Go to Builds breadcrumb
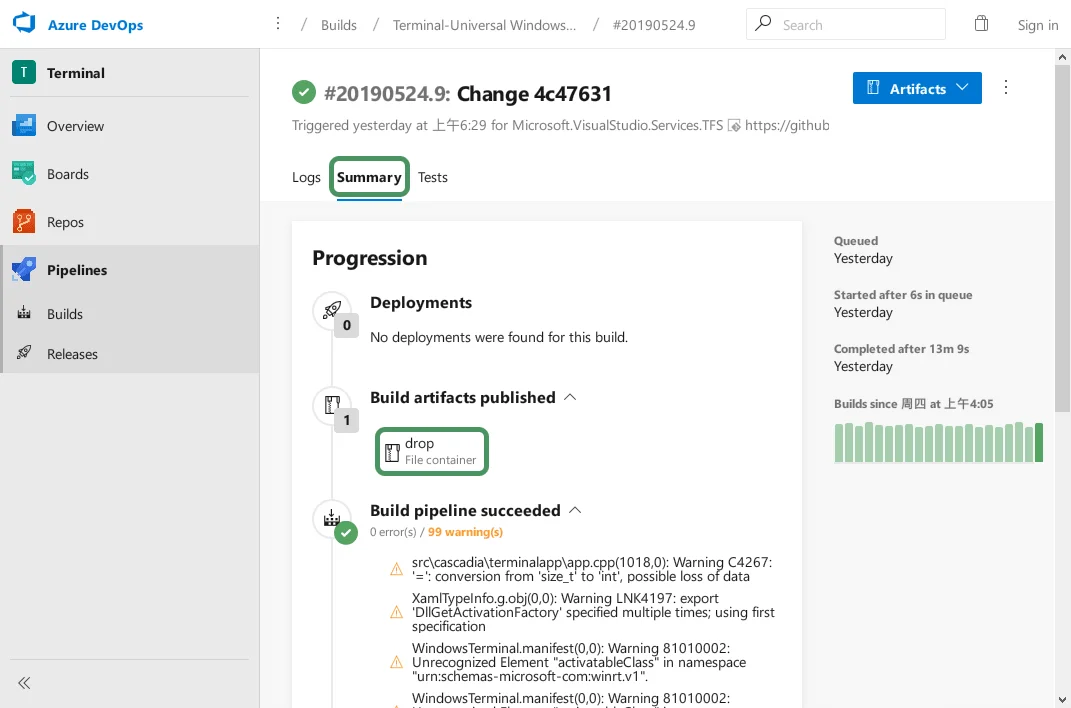Viewport: 1071px width, 708px height. click(339, 25)
